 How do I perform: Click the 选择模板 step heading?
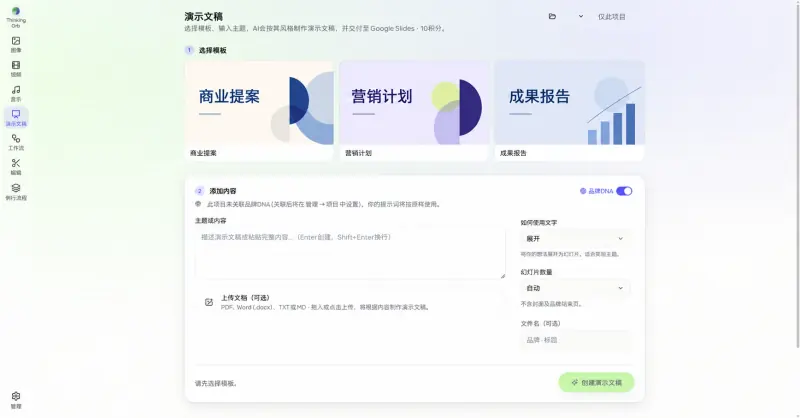pyautogui.click(x=213, y=50)
